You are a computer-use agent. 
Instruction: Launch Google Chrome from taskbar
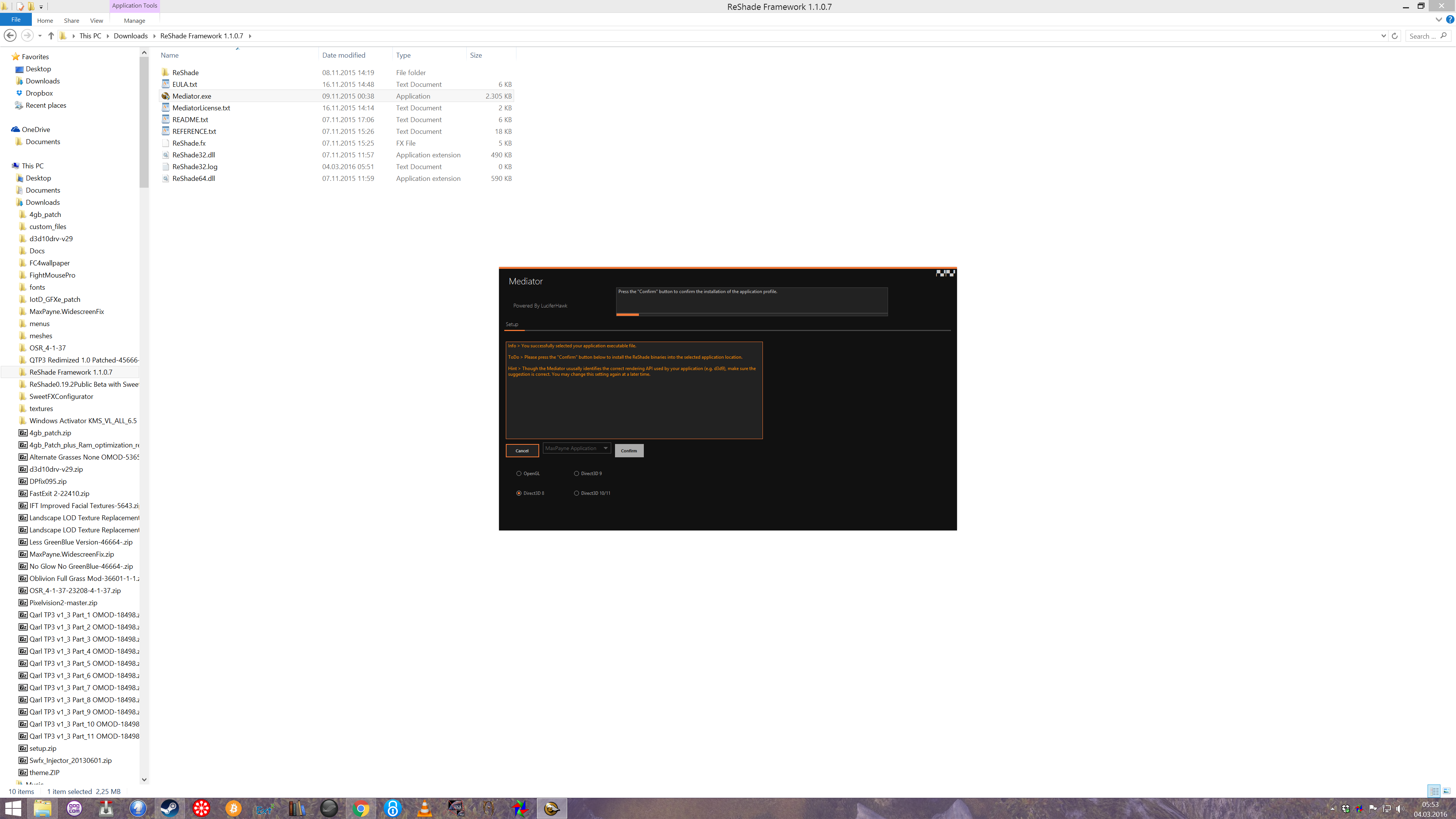click(361, 808)
